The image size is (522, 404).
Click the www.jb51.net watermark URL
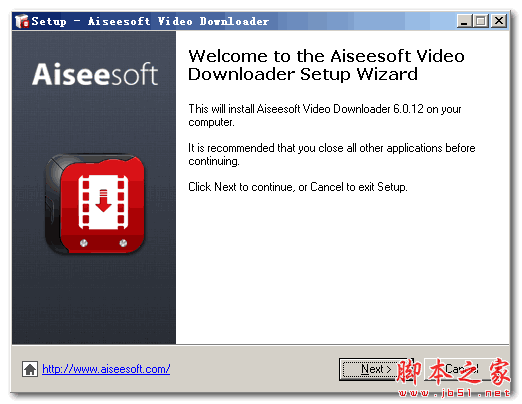click(x=454, y=393)
